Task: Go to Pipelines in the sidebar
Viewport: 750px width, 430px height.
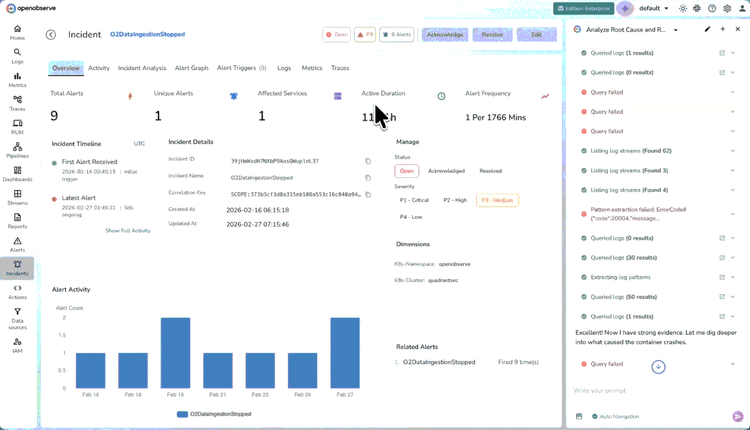Action: tap(17, 149)
